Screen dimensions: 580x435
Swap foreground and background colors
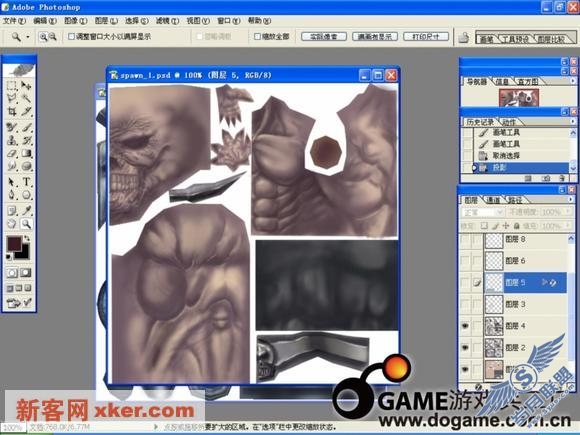[27, 238]
